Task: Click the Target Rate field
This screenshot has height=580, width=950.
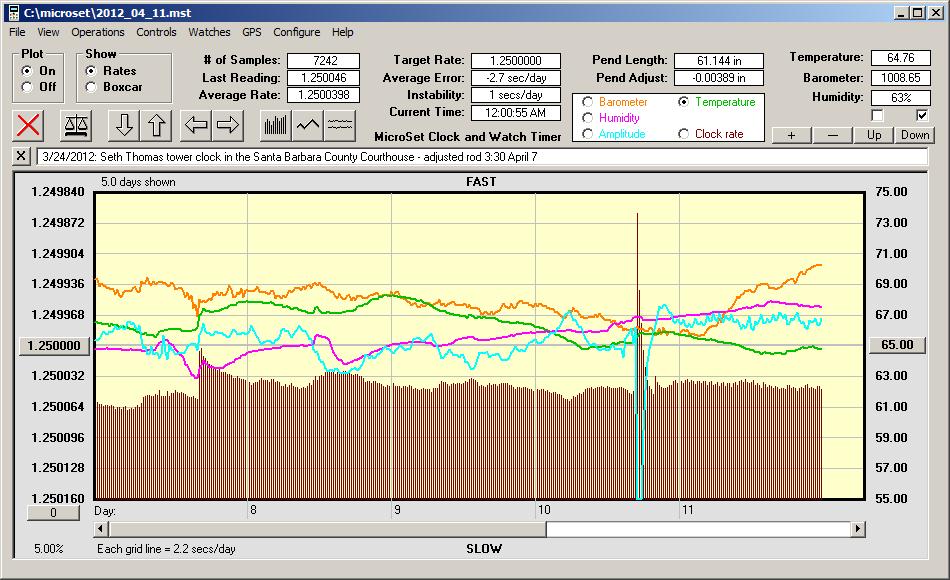Action: (x=516, y=61)
